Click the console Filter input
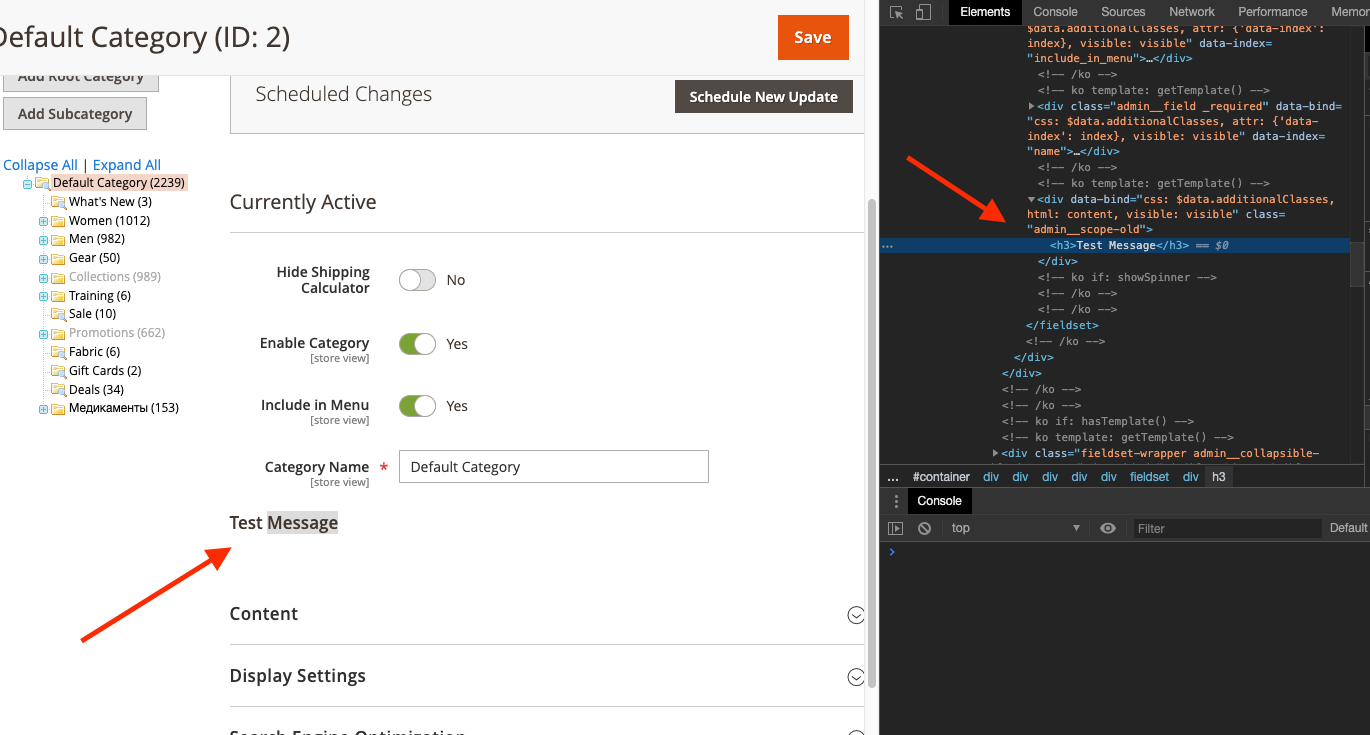The width and height of the screenshot is (1370, 735). point(1227,528)
